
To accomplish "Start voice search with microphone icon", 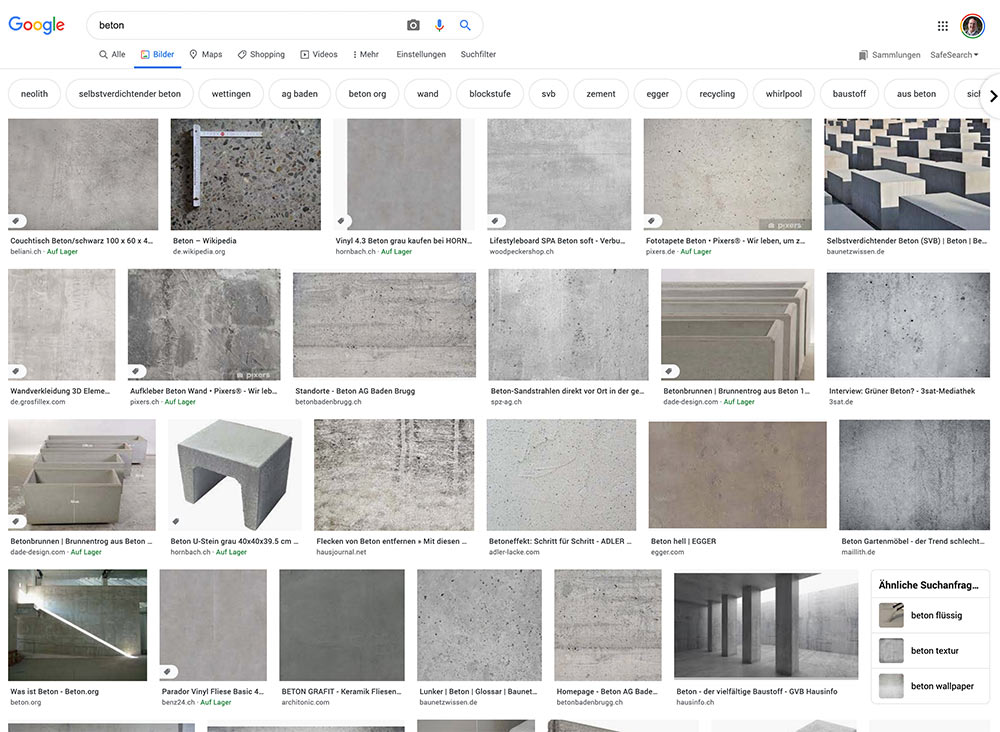I will point(439,25).
